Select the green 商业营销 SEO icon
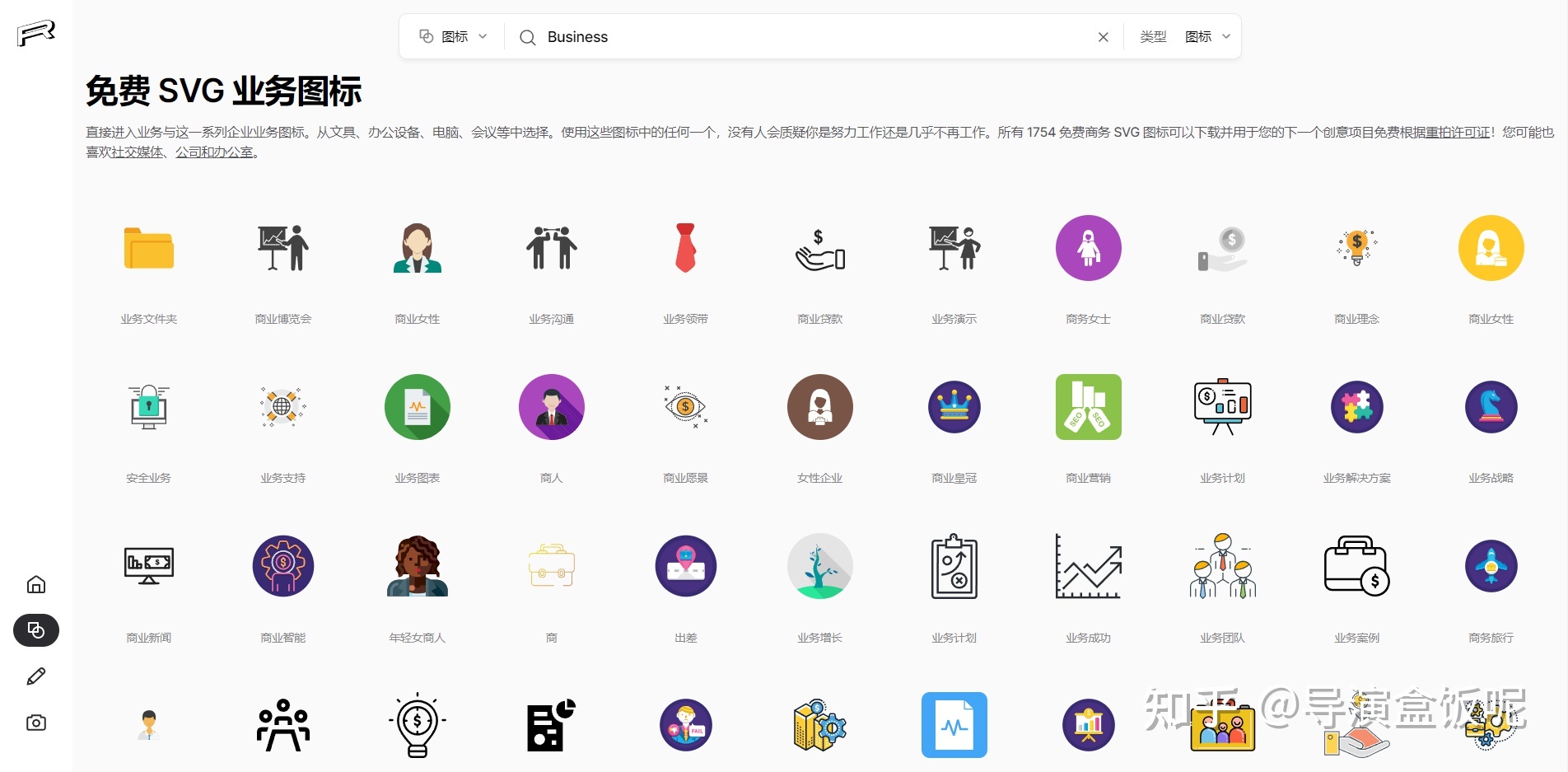 [x=1089, y=407]
